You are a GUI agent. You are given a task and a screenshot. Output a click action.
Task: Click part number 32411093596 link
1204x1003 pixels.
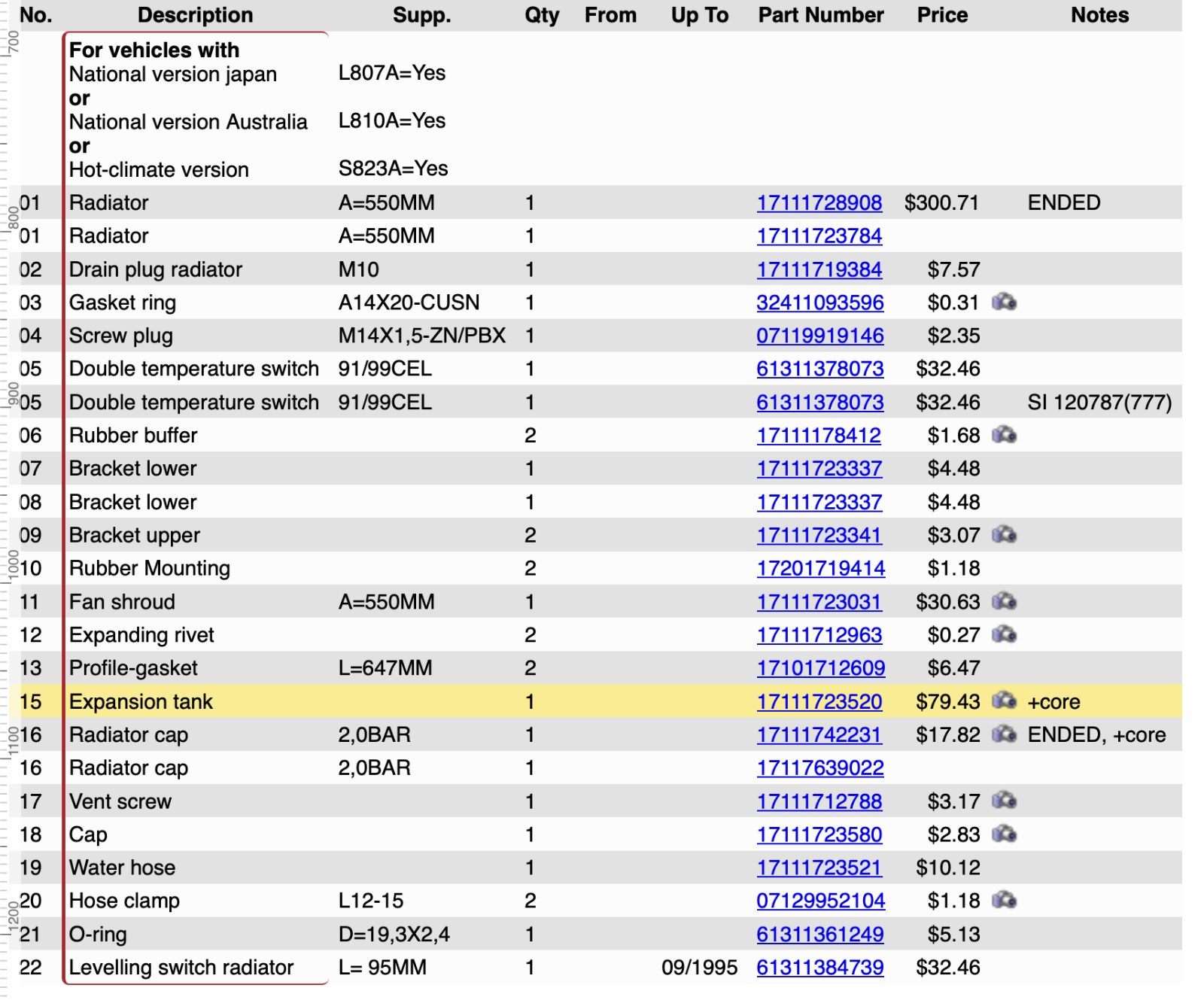point(819,302)
